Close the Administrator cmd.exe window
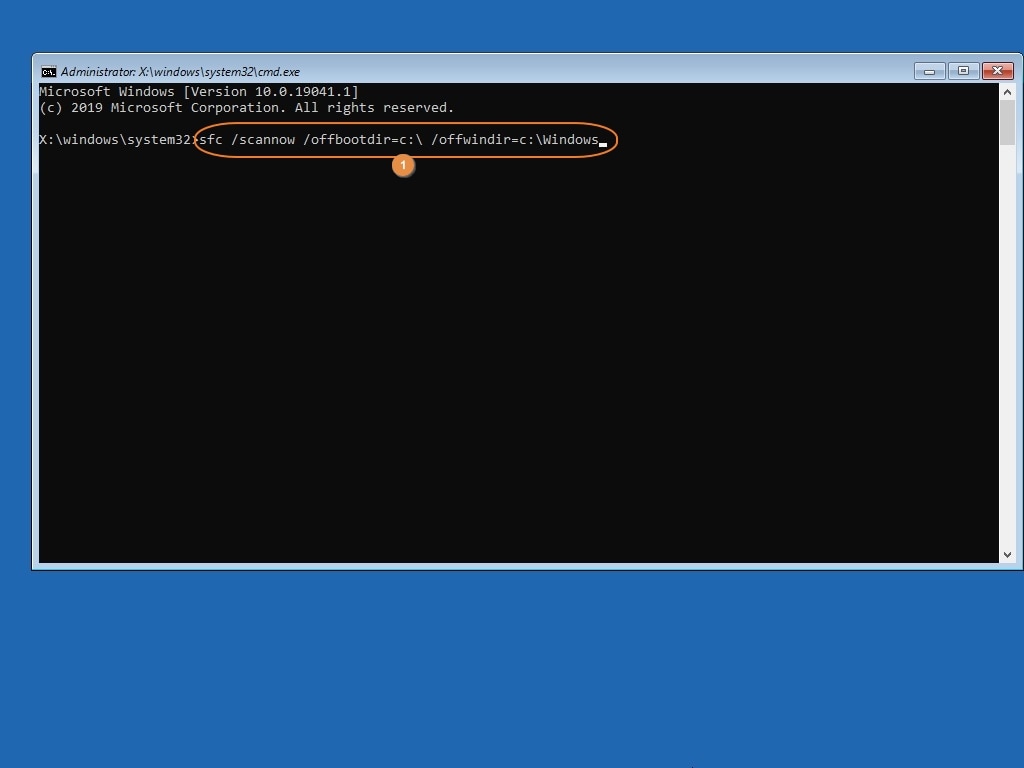This screenshot has height=768, width=1024. pyautogui.click(x=997, y=71)
